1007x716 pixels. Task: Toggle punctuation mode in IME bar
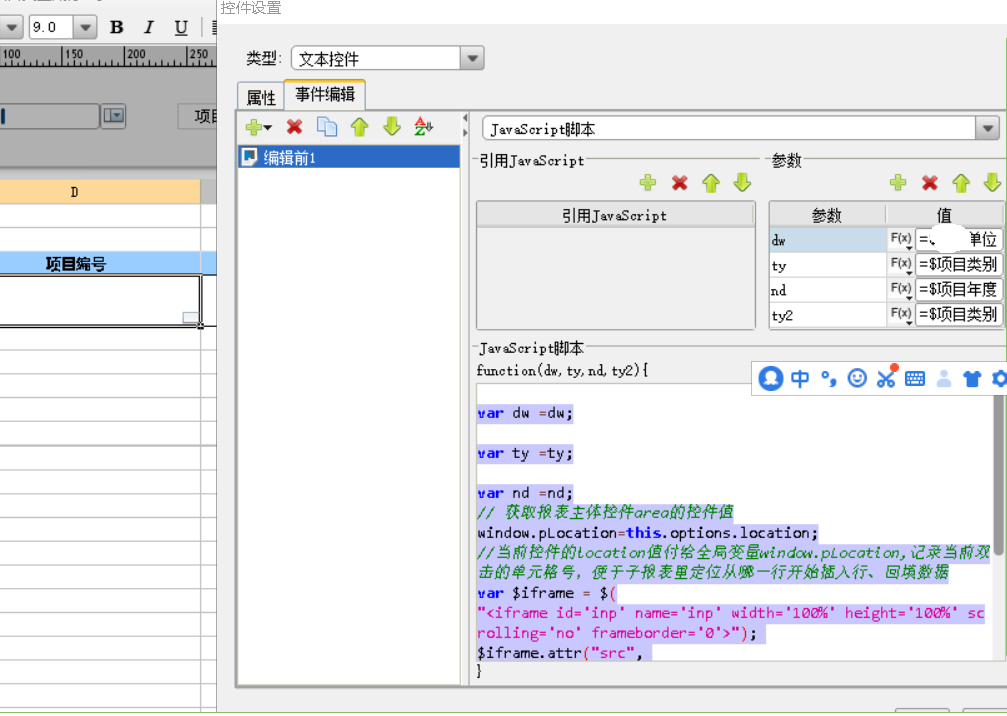[x=829, y=379]
